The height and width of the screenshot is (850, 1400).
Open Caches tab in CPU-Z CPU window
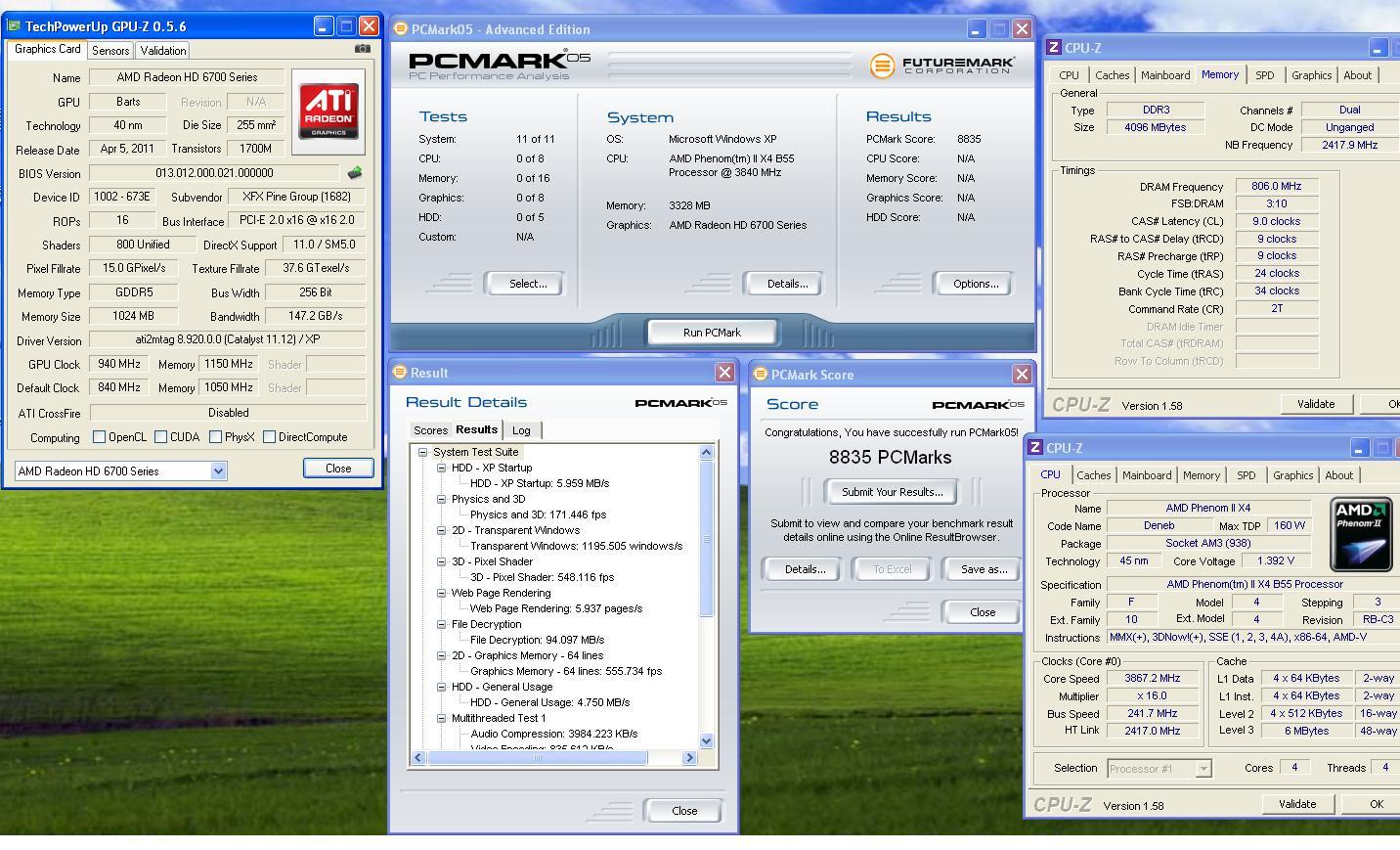[1093, 475]
